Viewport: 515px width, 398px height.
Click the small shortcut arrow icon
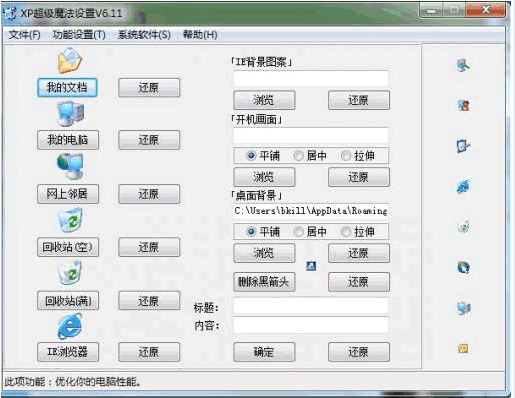(311, 266)
